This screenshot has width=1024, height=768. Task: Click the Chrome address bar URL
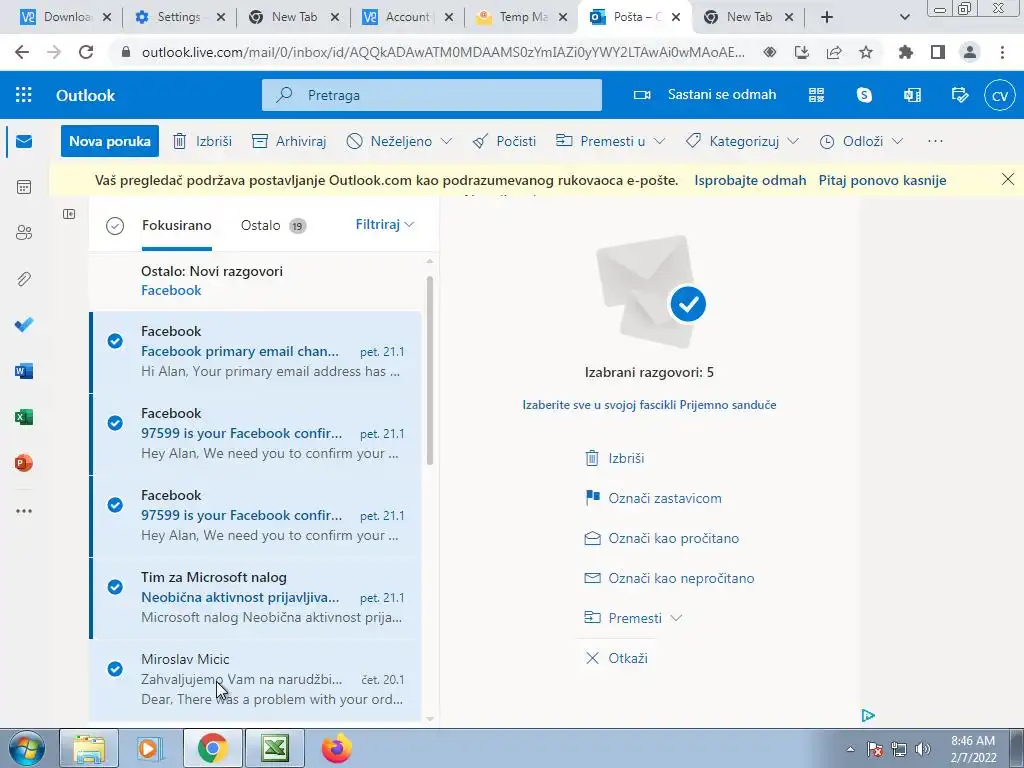(443, 52)
